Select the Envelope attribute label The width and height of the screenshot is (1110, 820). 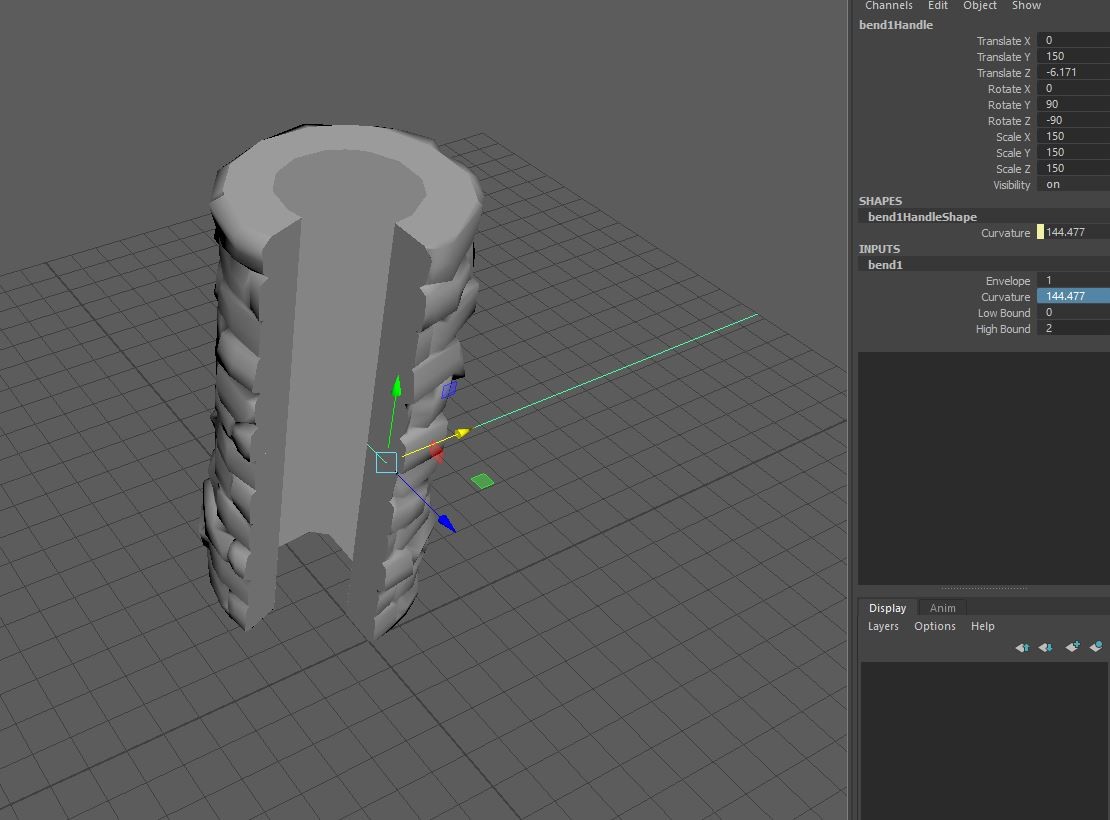coord(1007,281)
